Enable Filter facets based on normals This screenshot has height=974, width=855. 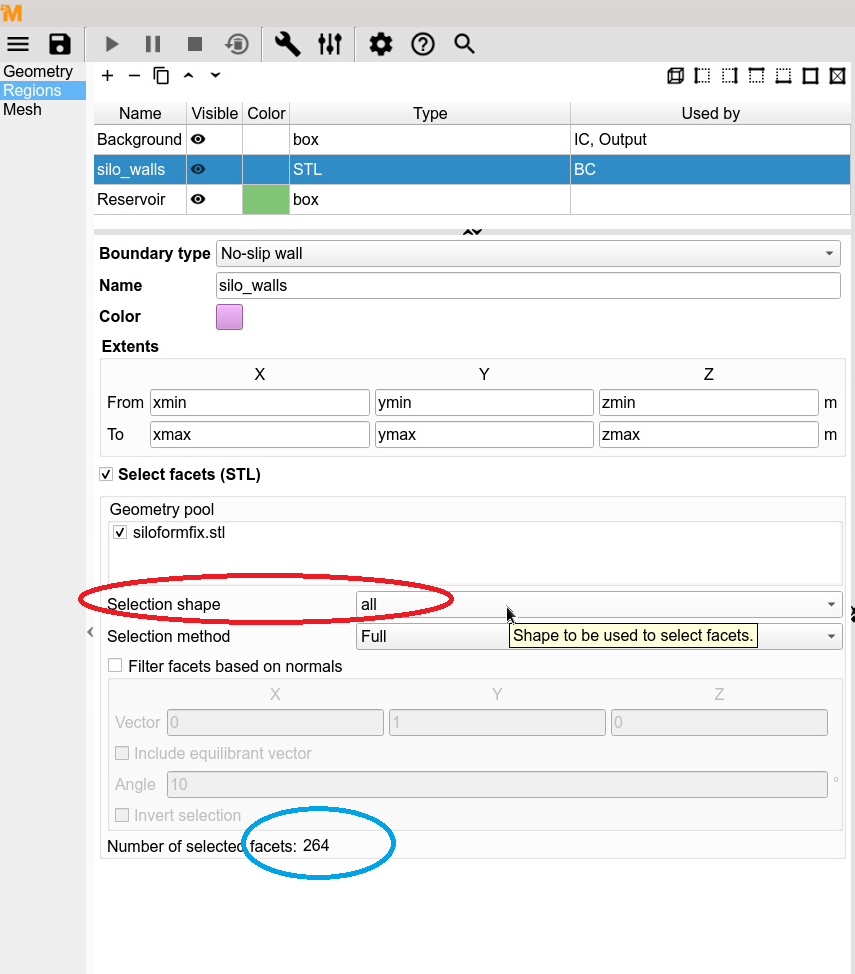(116, 666)
